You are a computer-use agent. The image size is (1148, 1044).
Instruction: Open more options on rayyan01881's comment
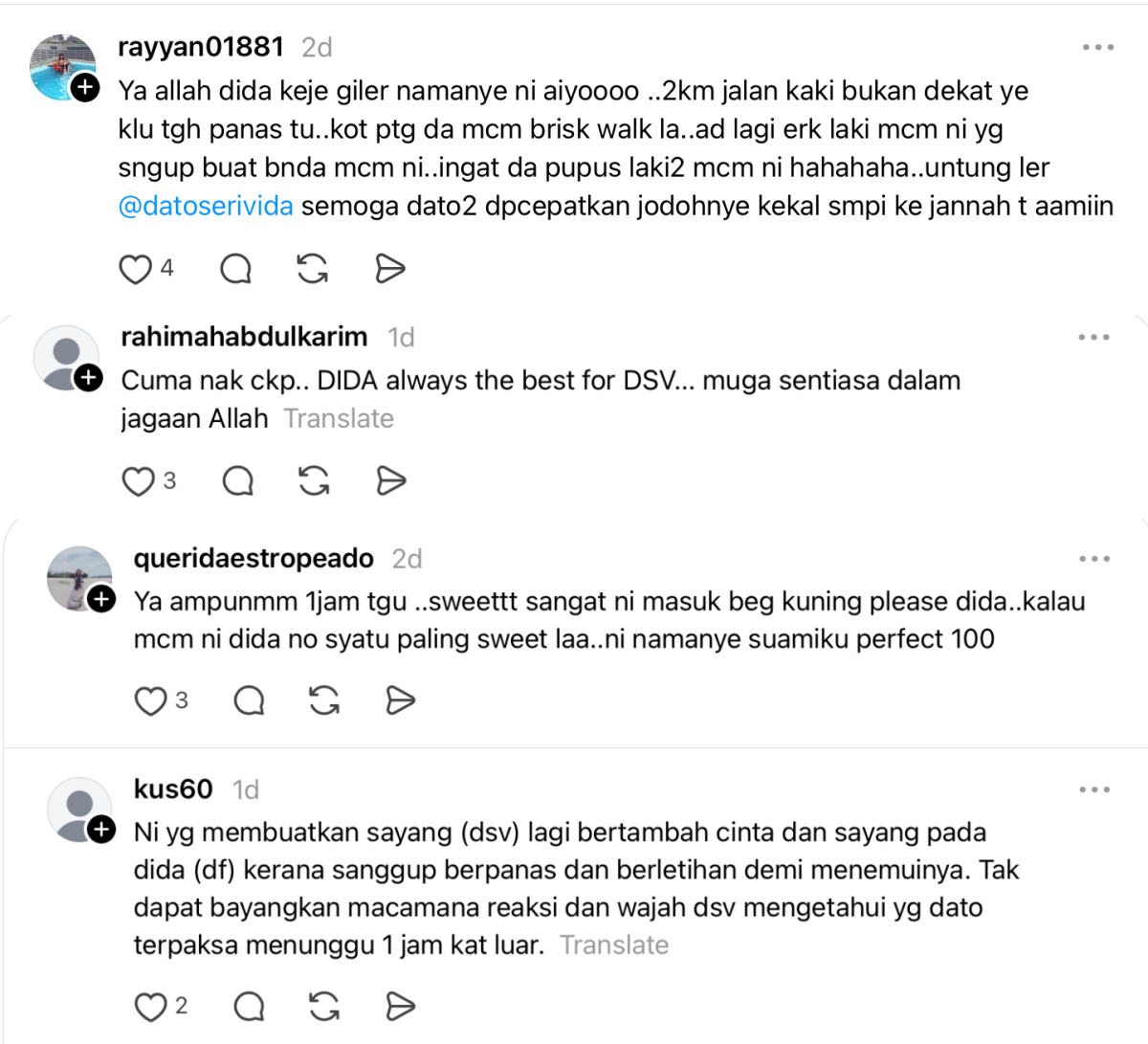[x=1098, y=47]
